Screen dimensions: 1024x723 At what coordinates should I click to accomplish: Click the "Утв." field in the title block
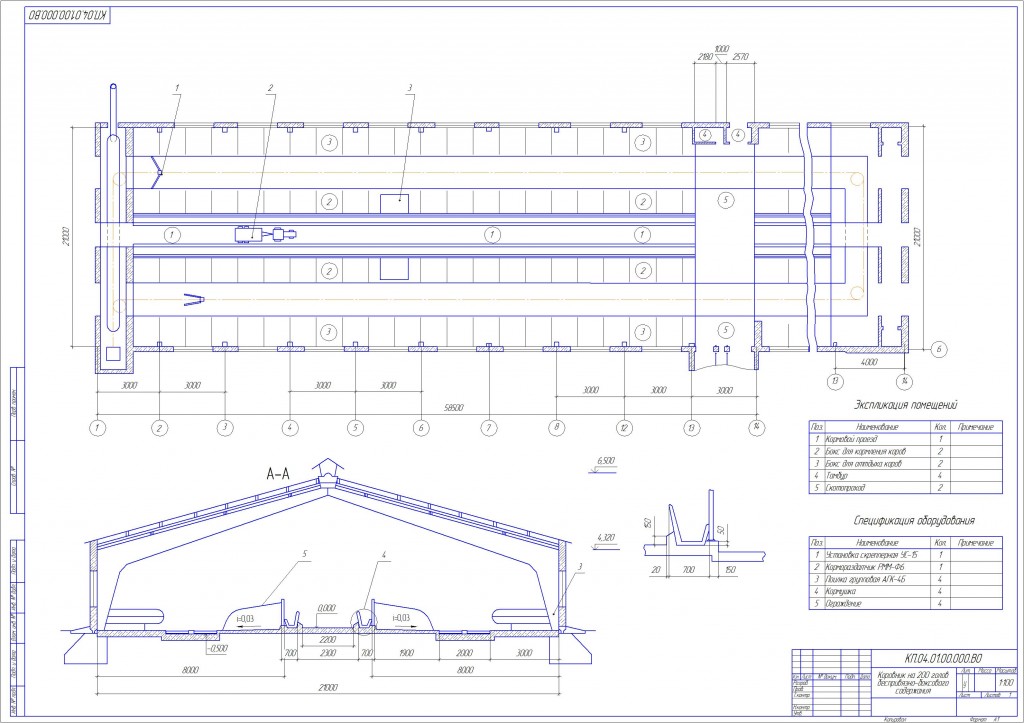click(x=797, y=714)
